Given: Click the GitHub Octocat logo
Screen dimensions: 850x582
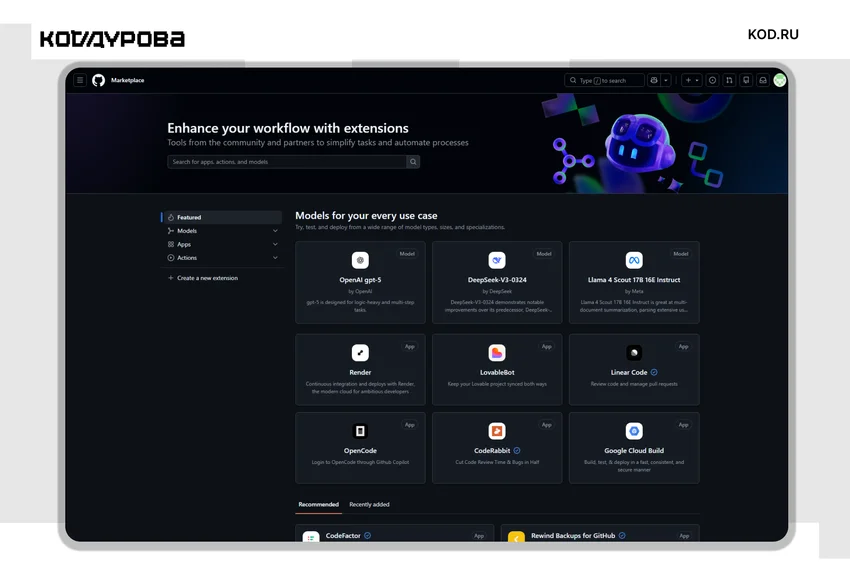Looking at the screenshot, I should (x=98, y=80).
